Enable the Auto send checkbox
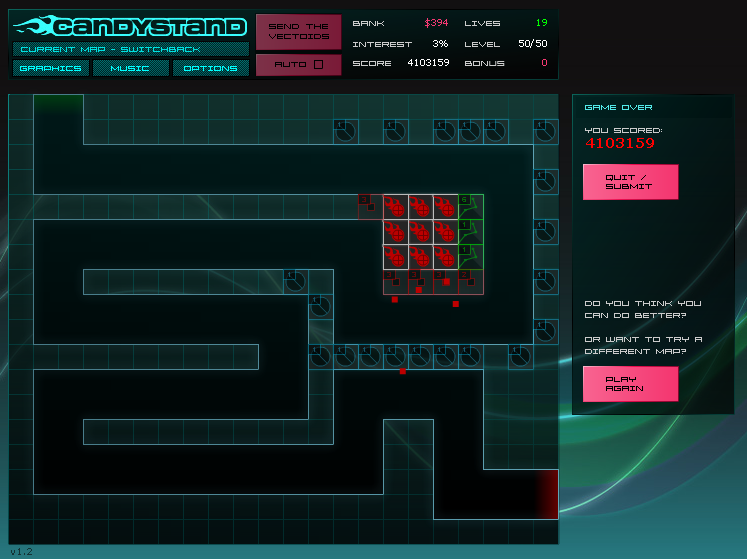 318,65
